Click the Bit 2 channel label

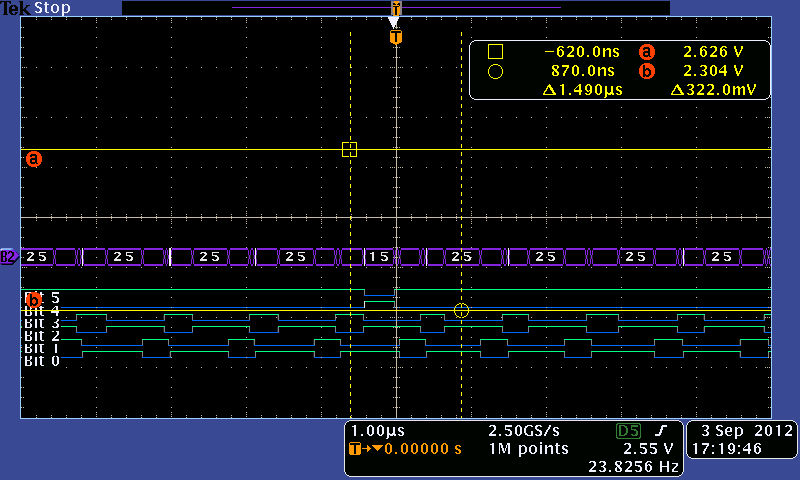coord(42,336)
